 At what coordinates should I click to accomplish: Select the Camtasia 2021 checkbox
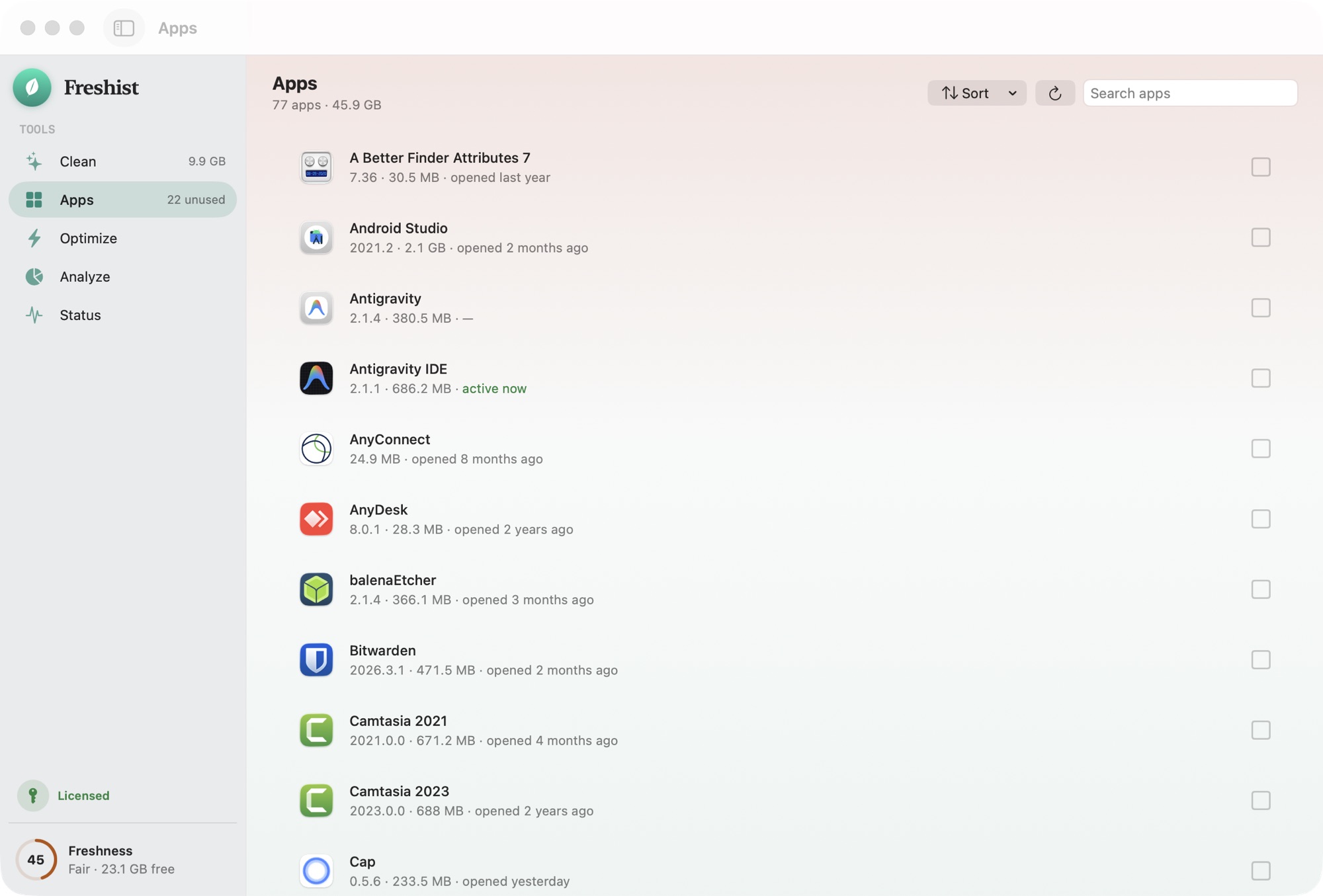click(1261, 731)
